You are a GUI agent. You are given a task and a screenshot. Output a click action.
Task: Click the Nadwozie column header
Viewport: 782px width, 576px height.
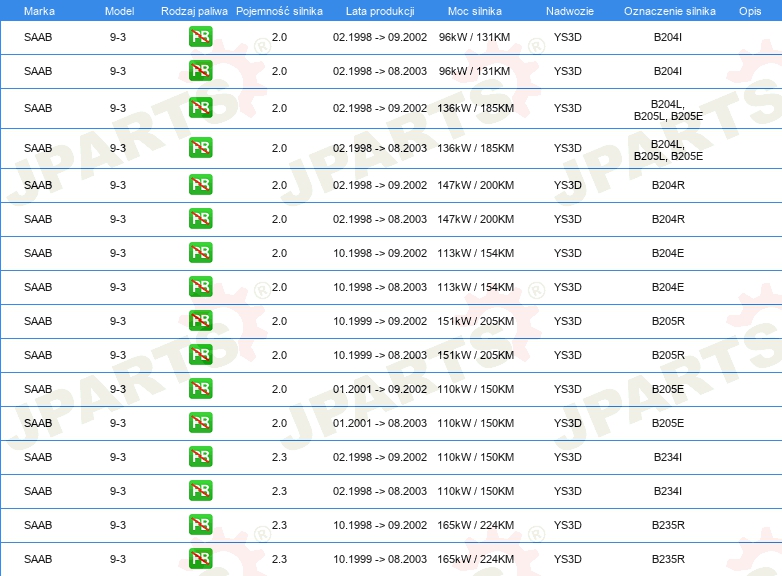[570, 11]
